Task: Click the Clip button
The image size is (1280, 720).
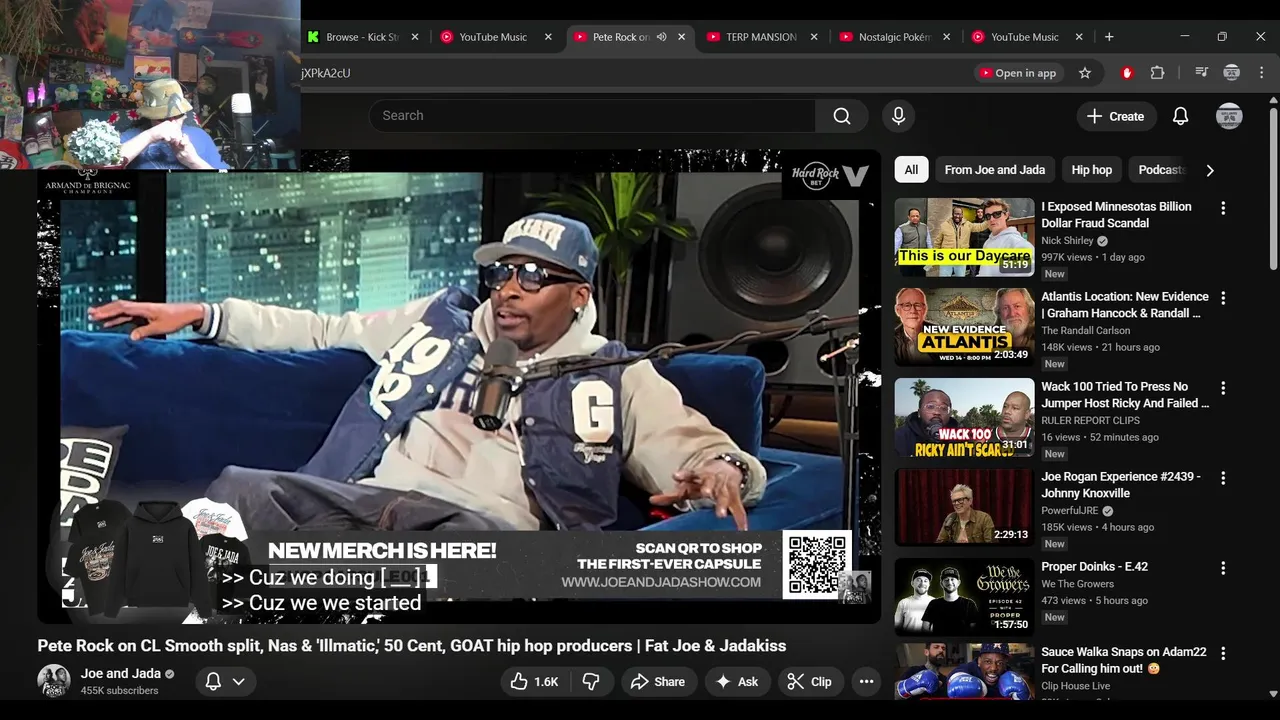Action: tap(810, 682)
